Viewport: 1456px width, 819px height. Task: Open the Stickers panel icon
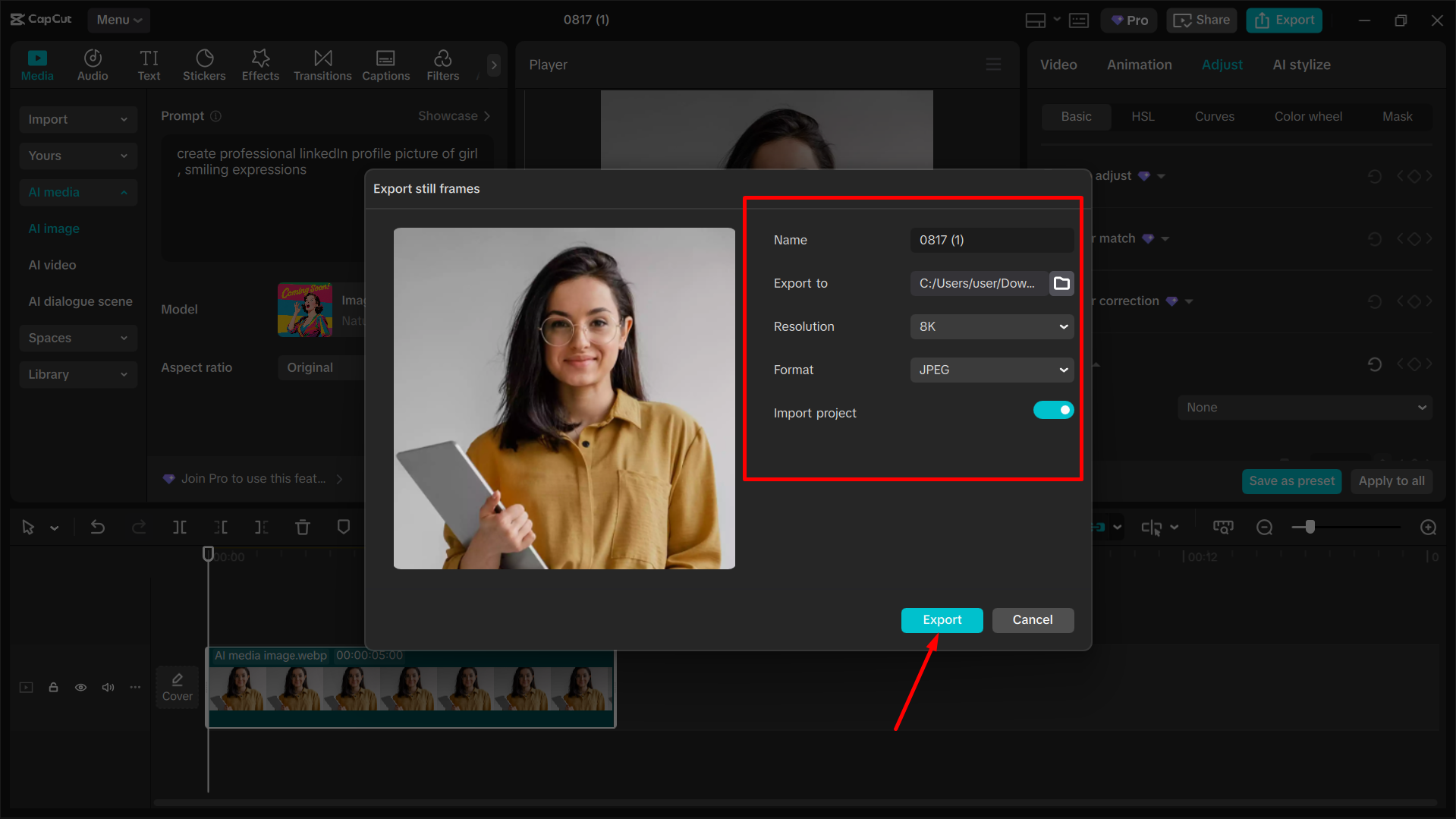point(204,65)
